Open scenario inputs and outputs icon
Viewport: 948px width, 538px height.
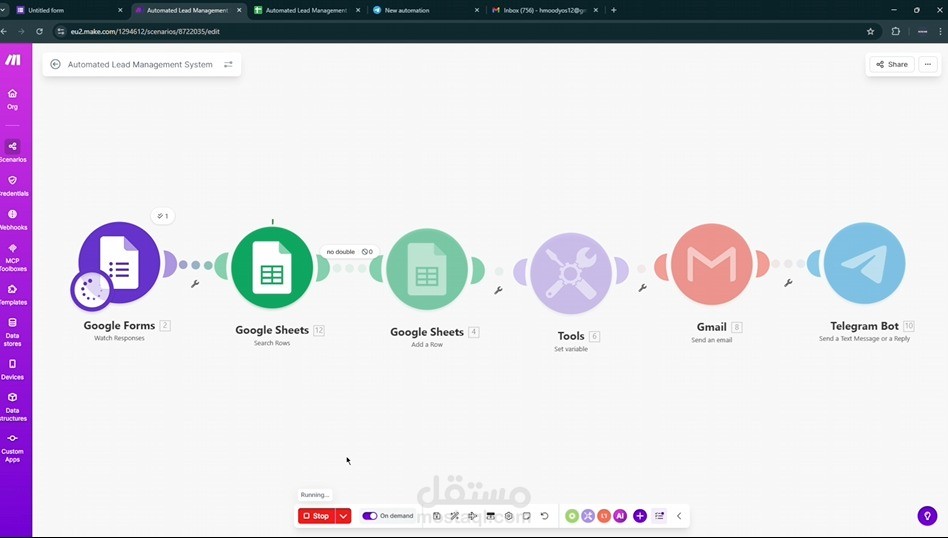tap(491, 516)
